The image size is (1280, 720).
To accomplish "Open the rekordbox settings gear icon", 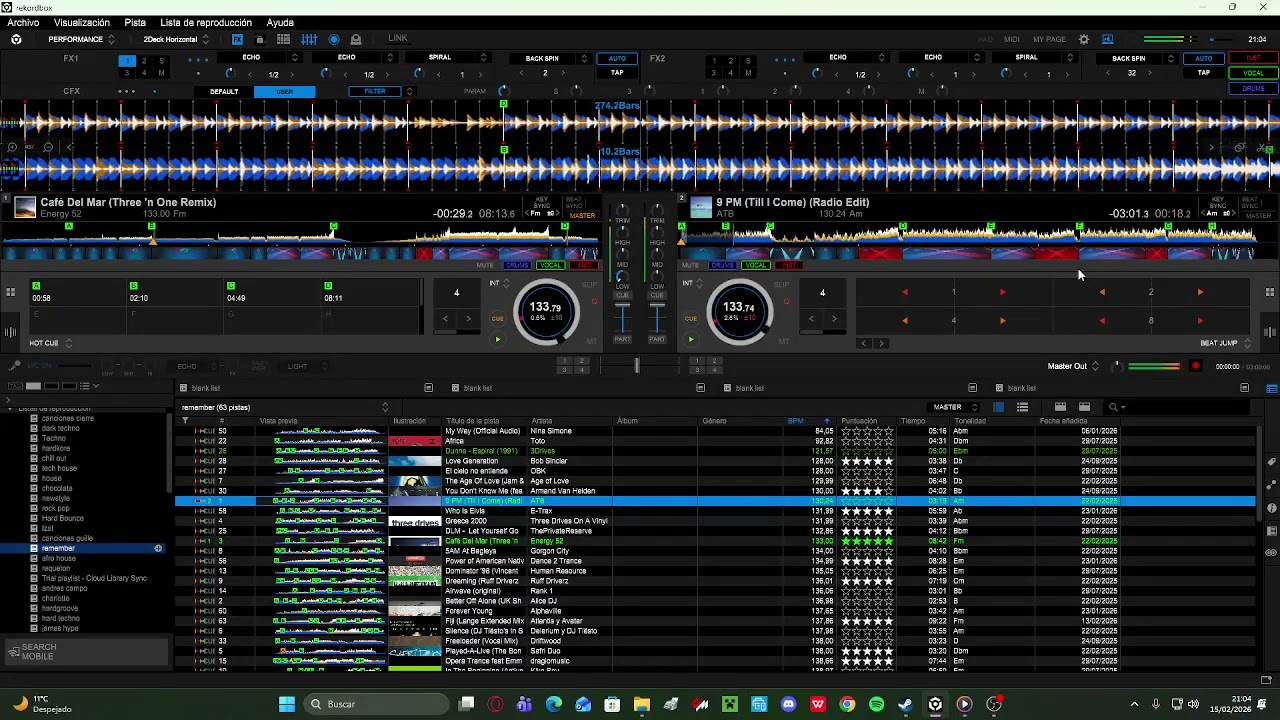I will (x=1084, y=39).
